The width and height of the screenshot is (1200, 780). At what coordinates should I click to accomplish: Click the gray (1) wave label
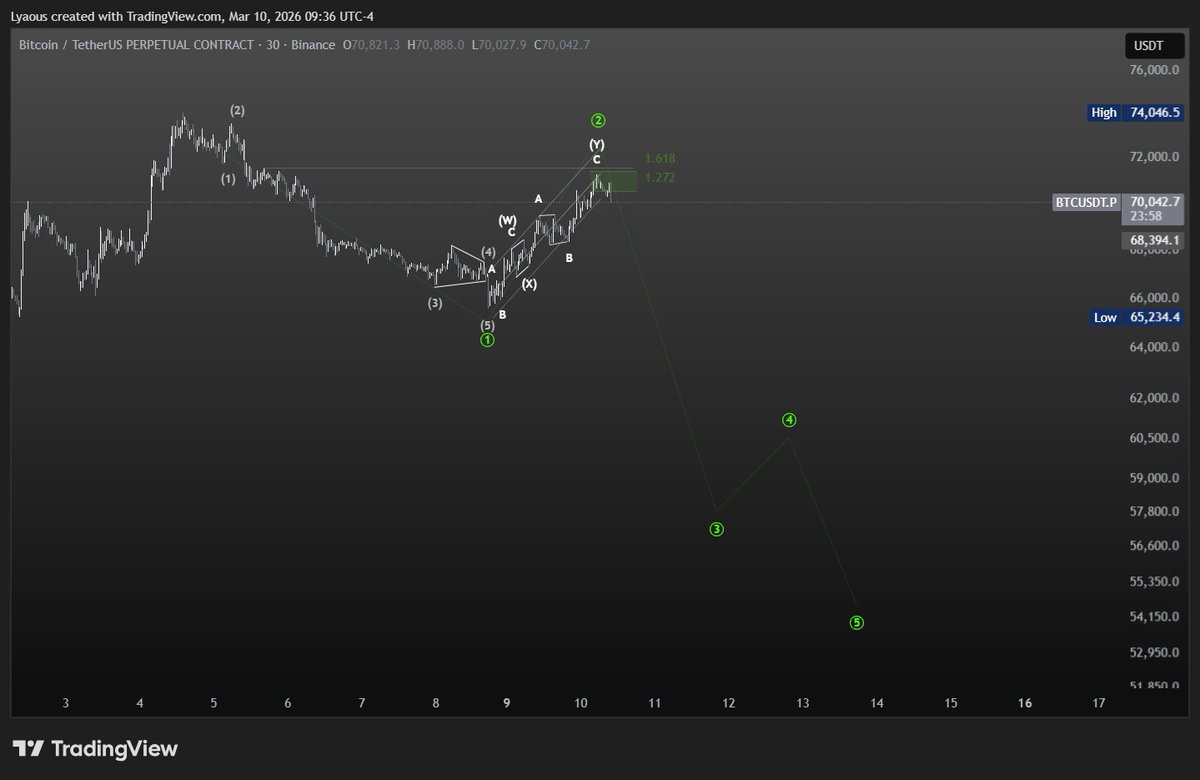click(229, 179)
